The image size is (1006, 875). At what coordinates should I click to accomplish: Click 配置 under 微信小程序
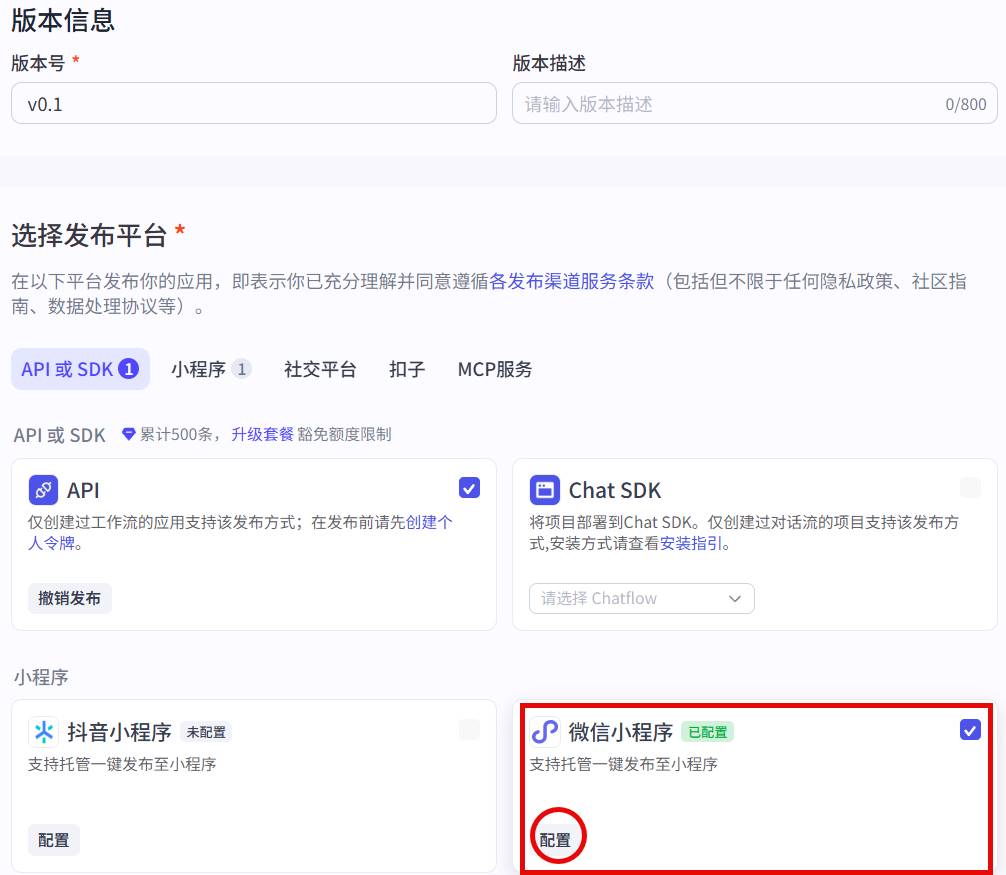pyautogui.click(x=555, y=840)
